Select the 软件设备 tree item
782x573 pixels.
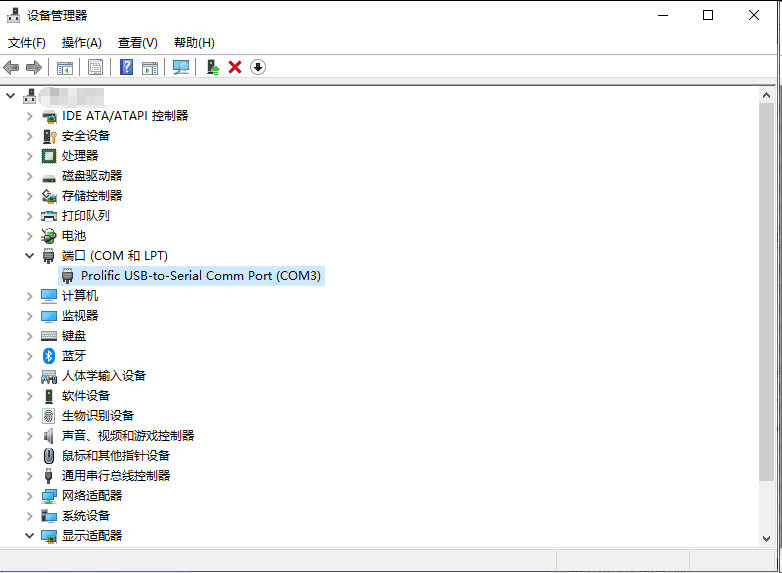click(86, 396)
